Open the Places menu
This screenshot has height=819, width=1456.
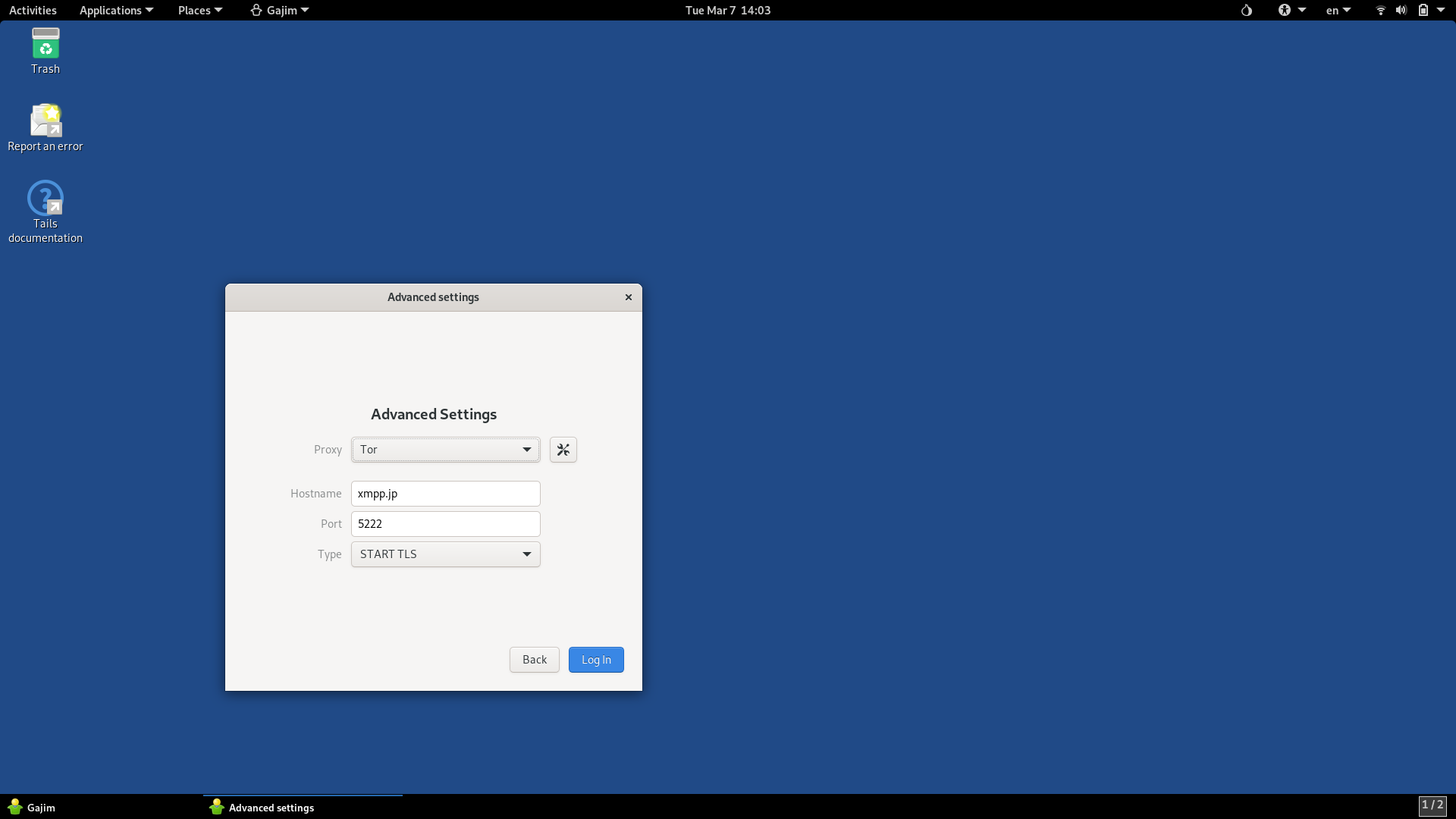199,11
